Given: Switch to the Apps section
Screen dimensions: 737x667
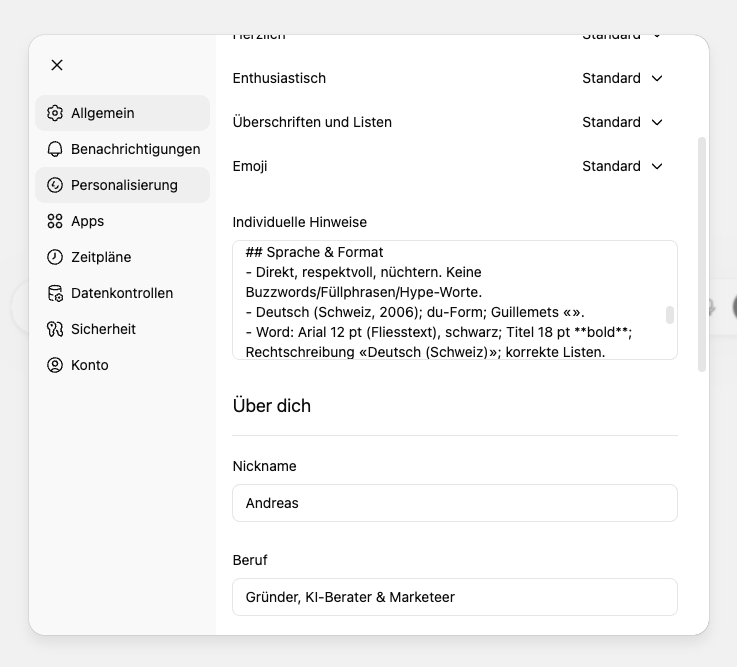Looking at the screenshot, I should click(122, 221).
